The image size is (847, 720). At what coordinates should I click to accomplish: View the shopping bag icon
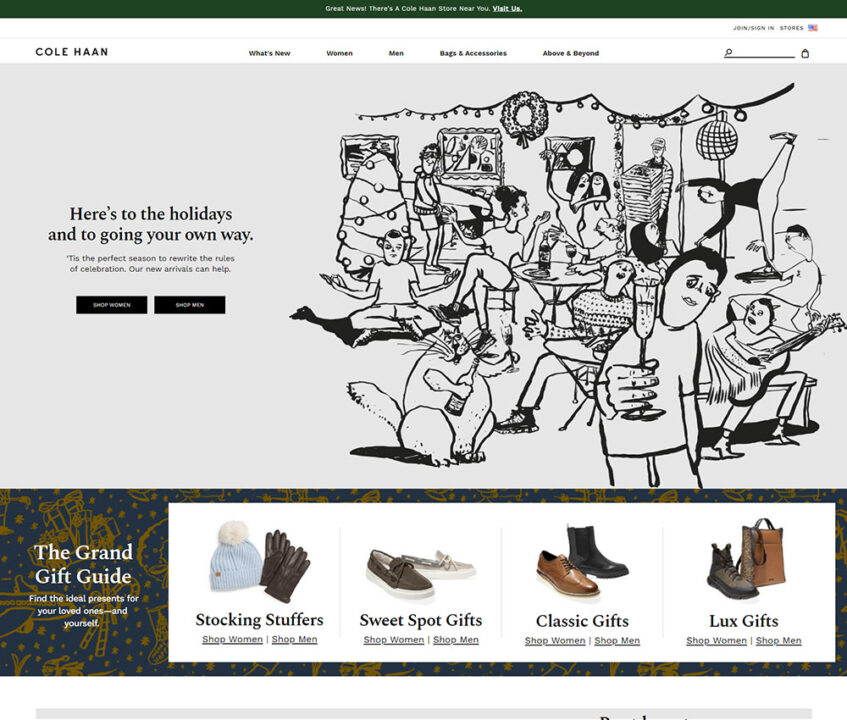tap(804, 52)
